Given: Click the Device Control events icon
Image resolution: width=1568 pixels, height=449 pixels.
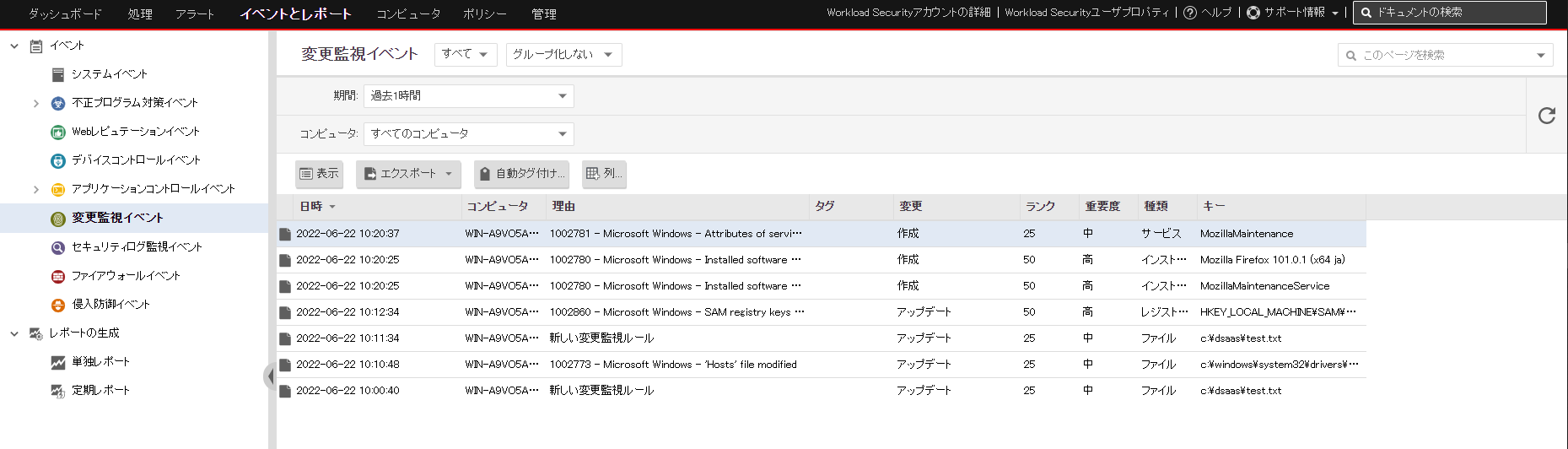Looking at the screenshot, I should click(58, 160).
